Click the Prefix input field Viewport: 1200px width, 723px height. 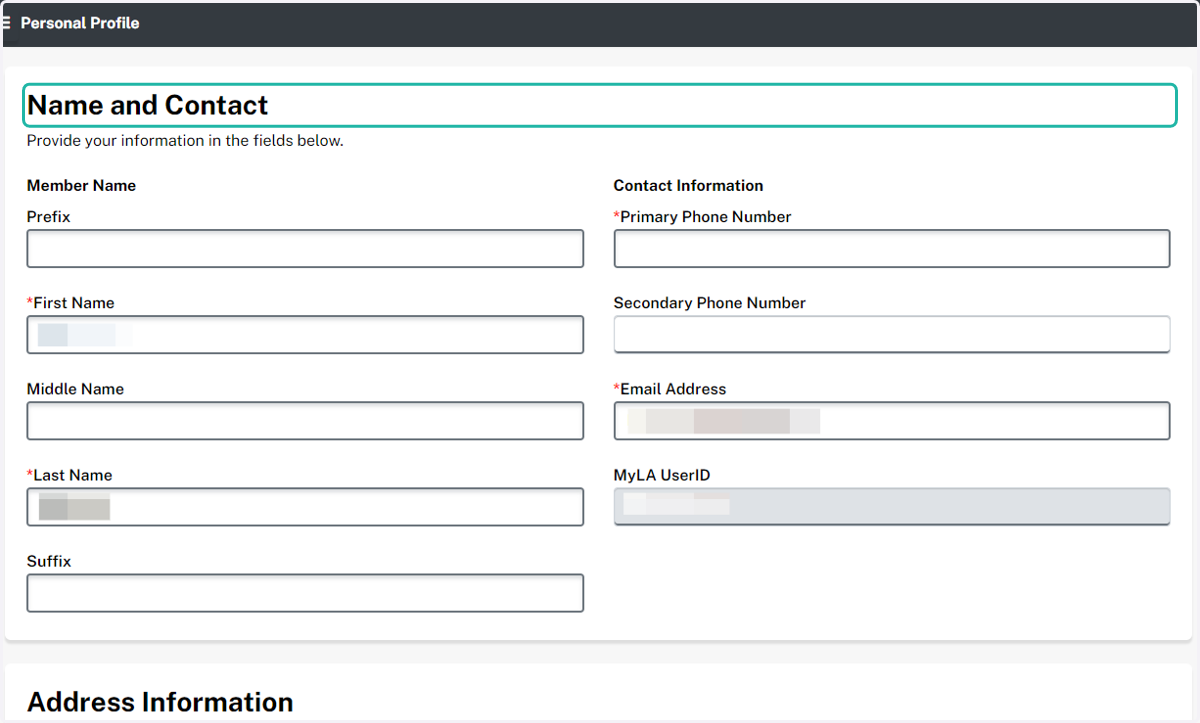coord(305,249)
